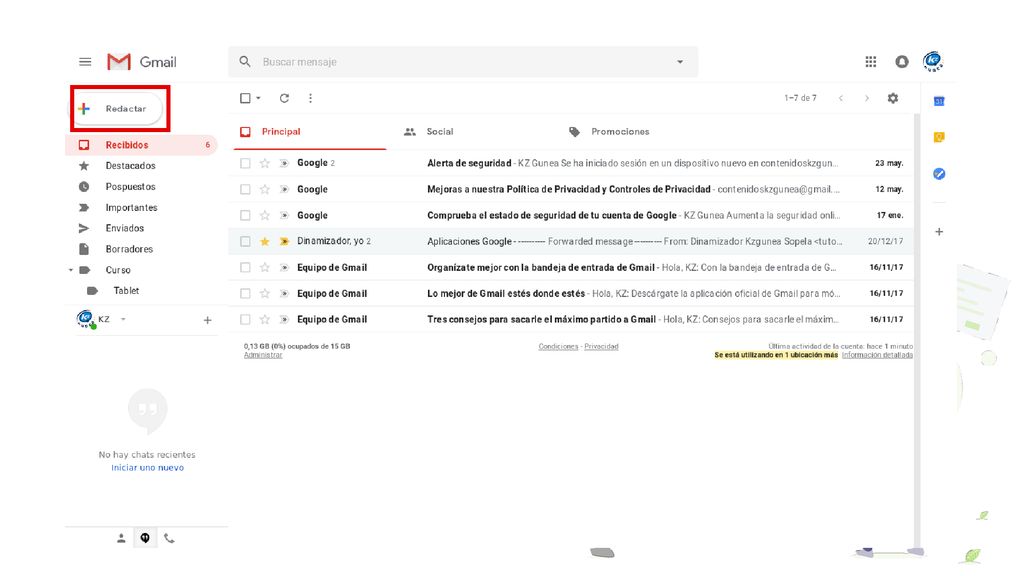This screenshot has height=576, width=1024.
Task: Open the main hamburger menu
Action: click(85, 62)
